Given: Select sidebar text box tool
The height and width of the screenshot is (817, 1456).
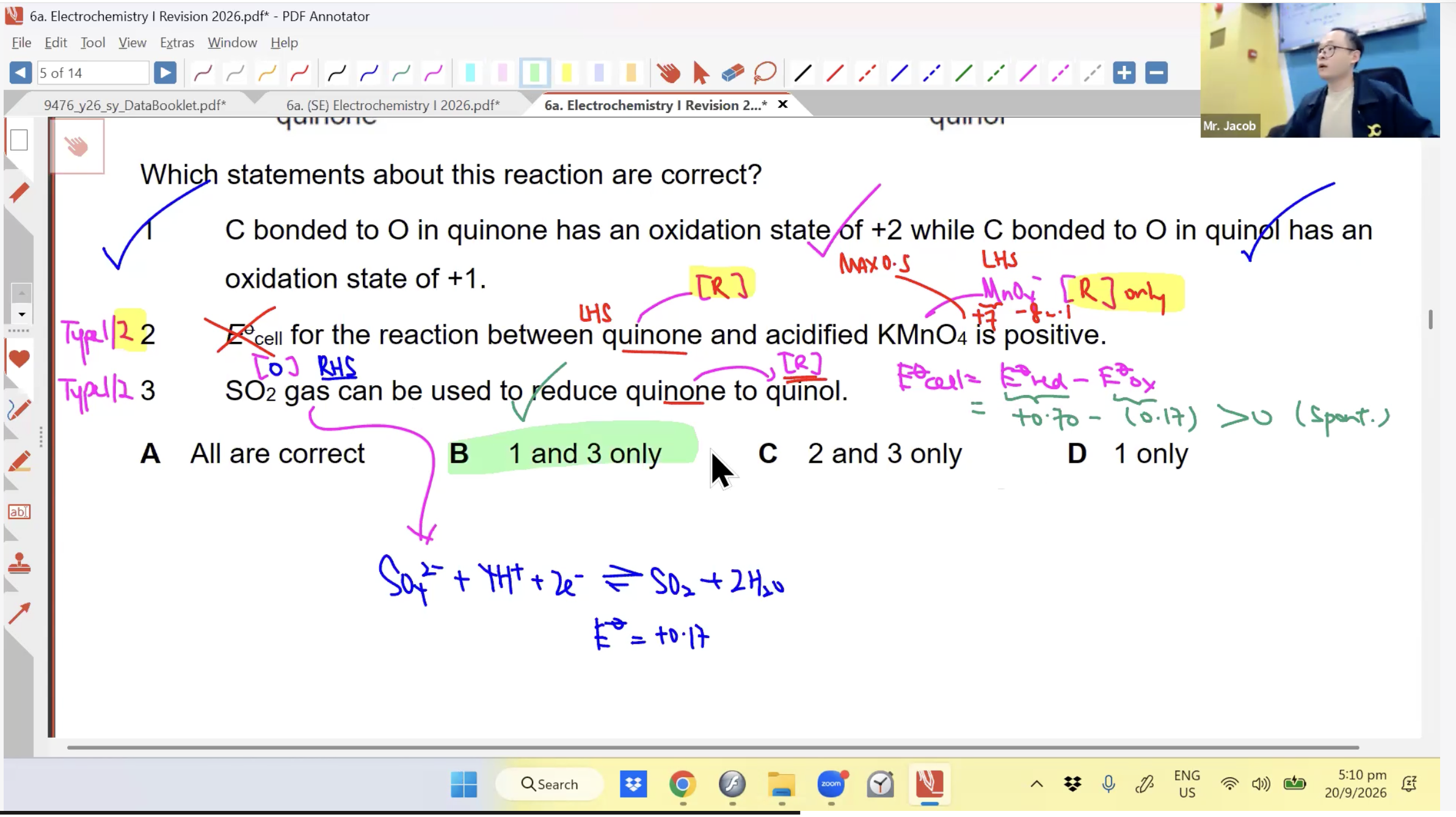Looking at the screenshot, I should (19, 512).
